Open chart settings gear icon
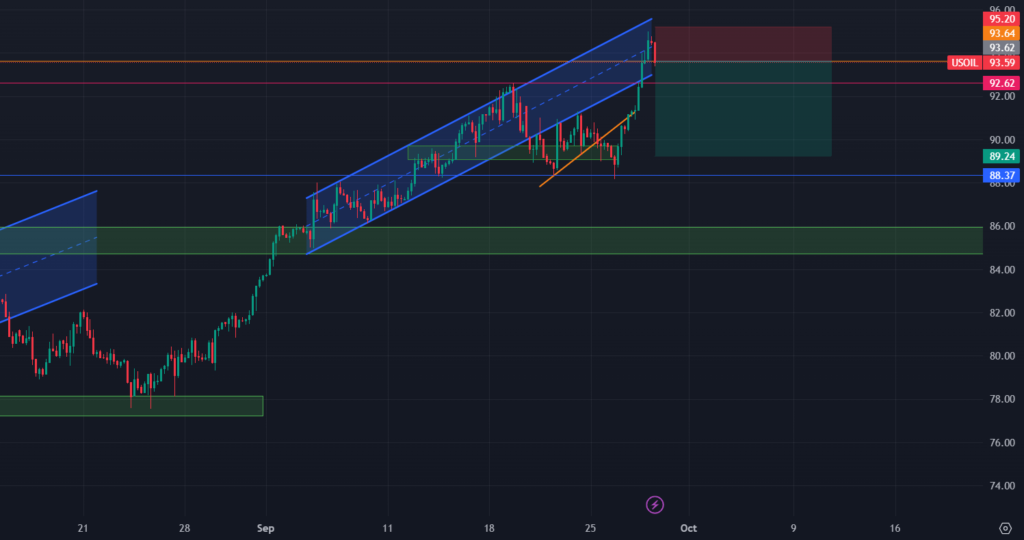 (x=1005, y=528)
